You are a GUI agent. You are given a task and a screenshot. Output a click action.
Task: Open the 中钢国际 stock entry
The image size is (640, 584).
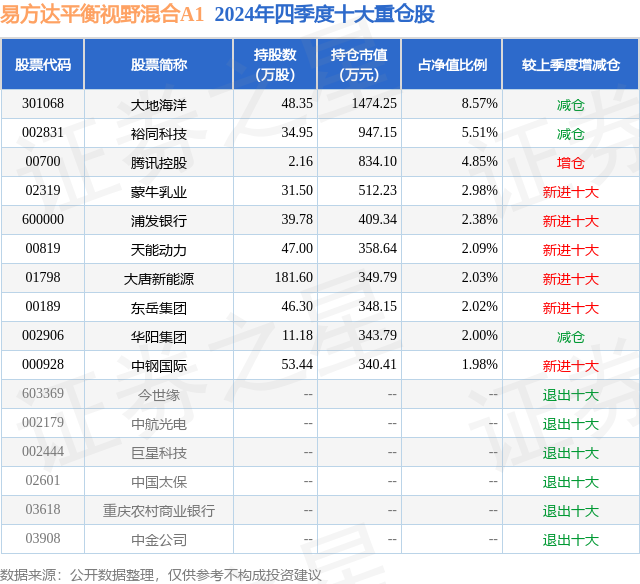159,366
